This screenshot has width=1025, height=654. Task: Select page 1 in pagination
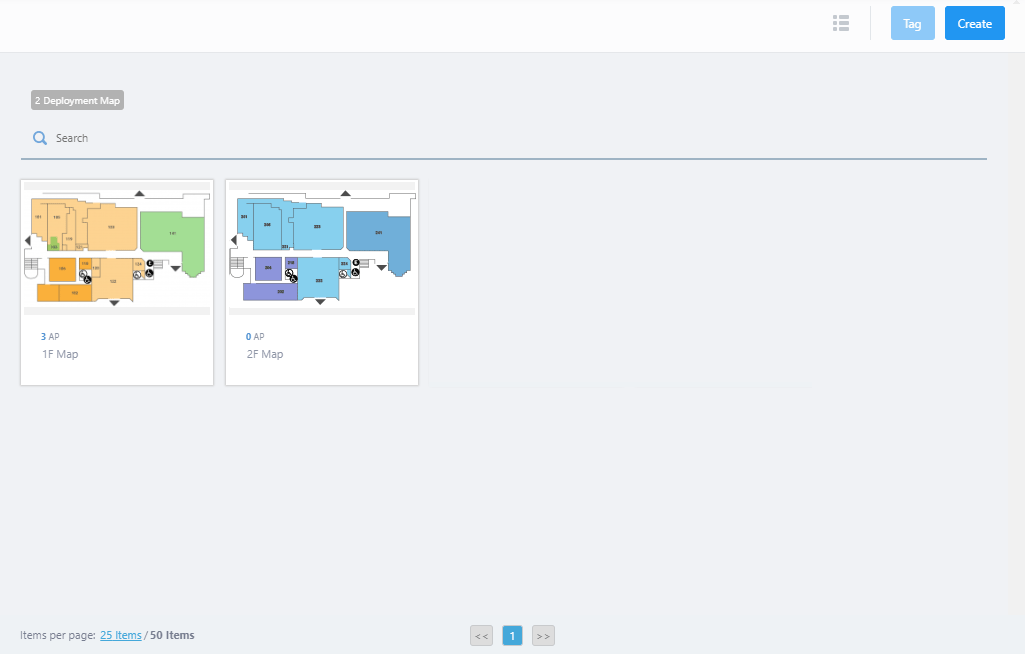pyautogui.click(x=512, y=636)
